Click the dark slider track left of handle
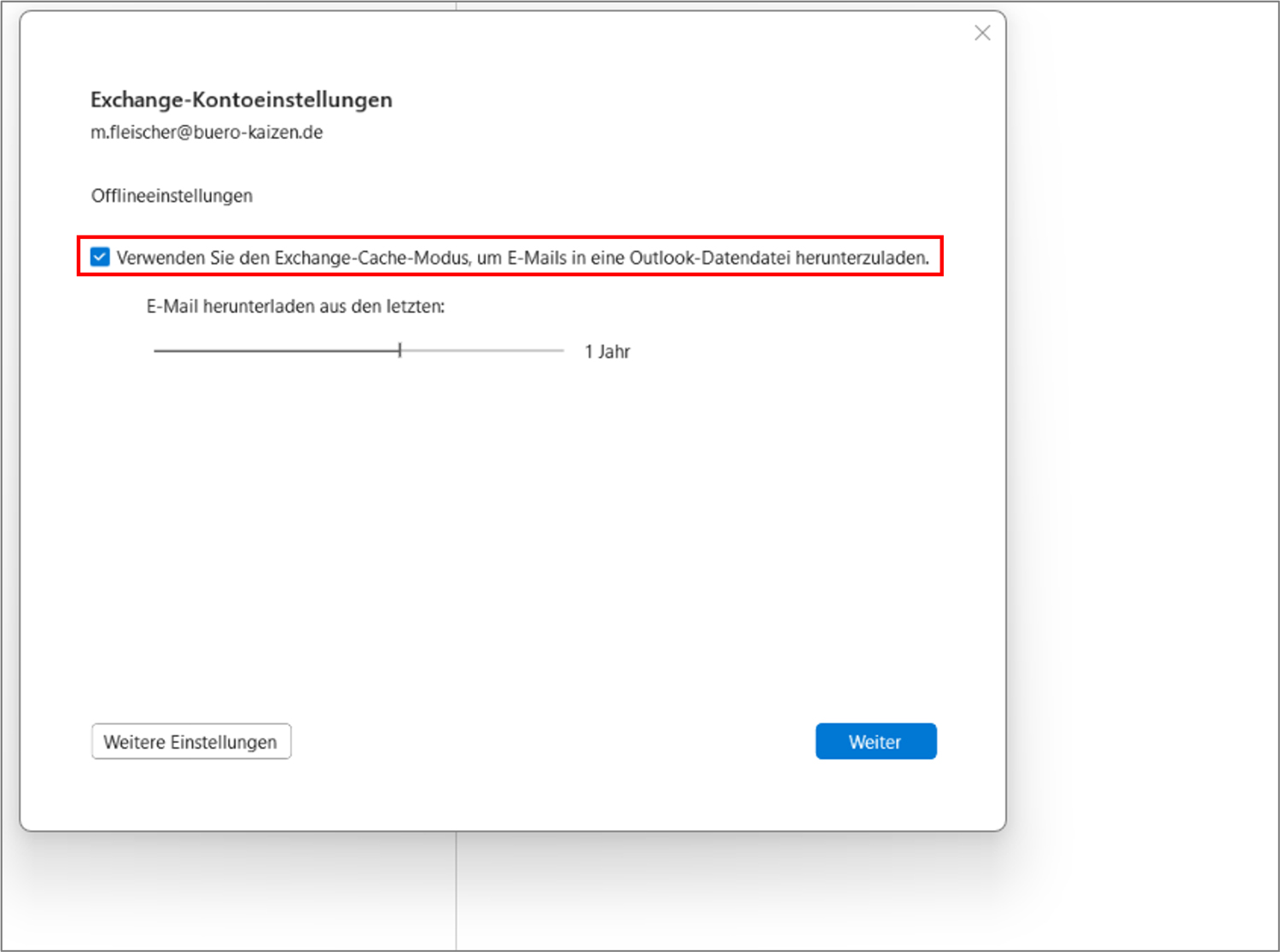Image resolution: width=1280 pixels, height=952 pixels. tap(273, 351)
